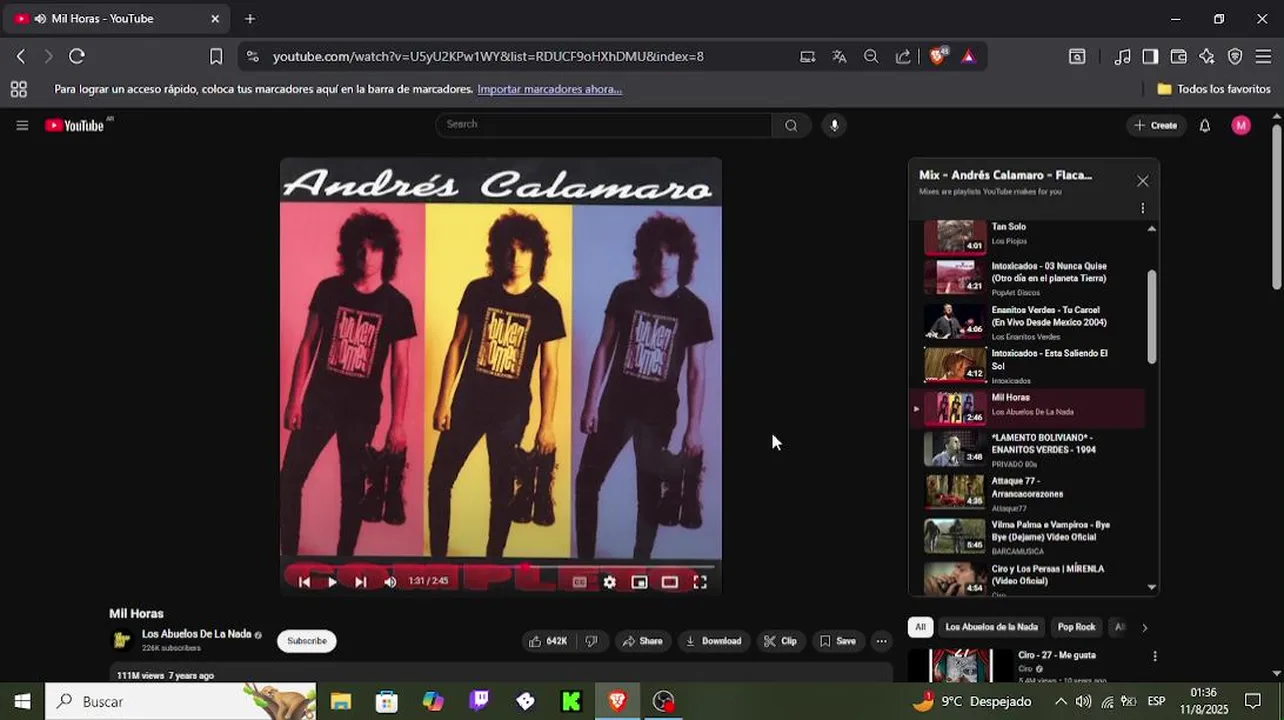Open Twitch from the taskbar
The width and height of the screenshot is (1284, 720).
click(x=479, y=701)
